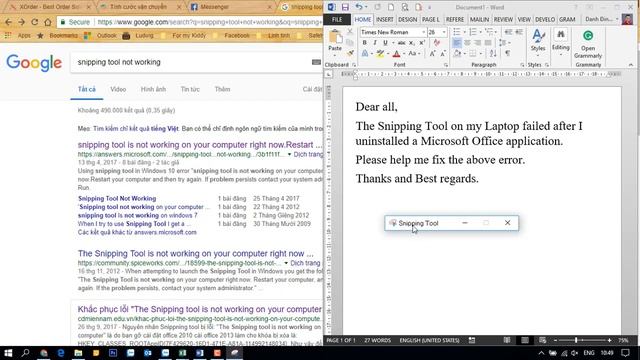
Task: Switch to the DESIGN ribbon tab
Action: [x=407, y=20]
